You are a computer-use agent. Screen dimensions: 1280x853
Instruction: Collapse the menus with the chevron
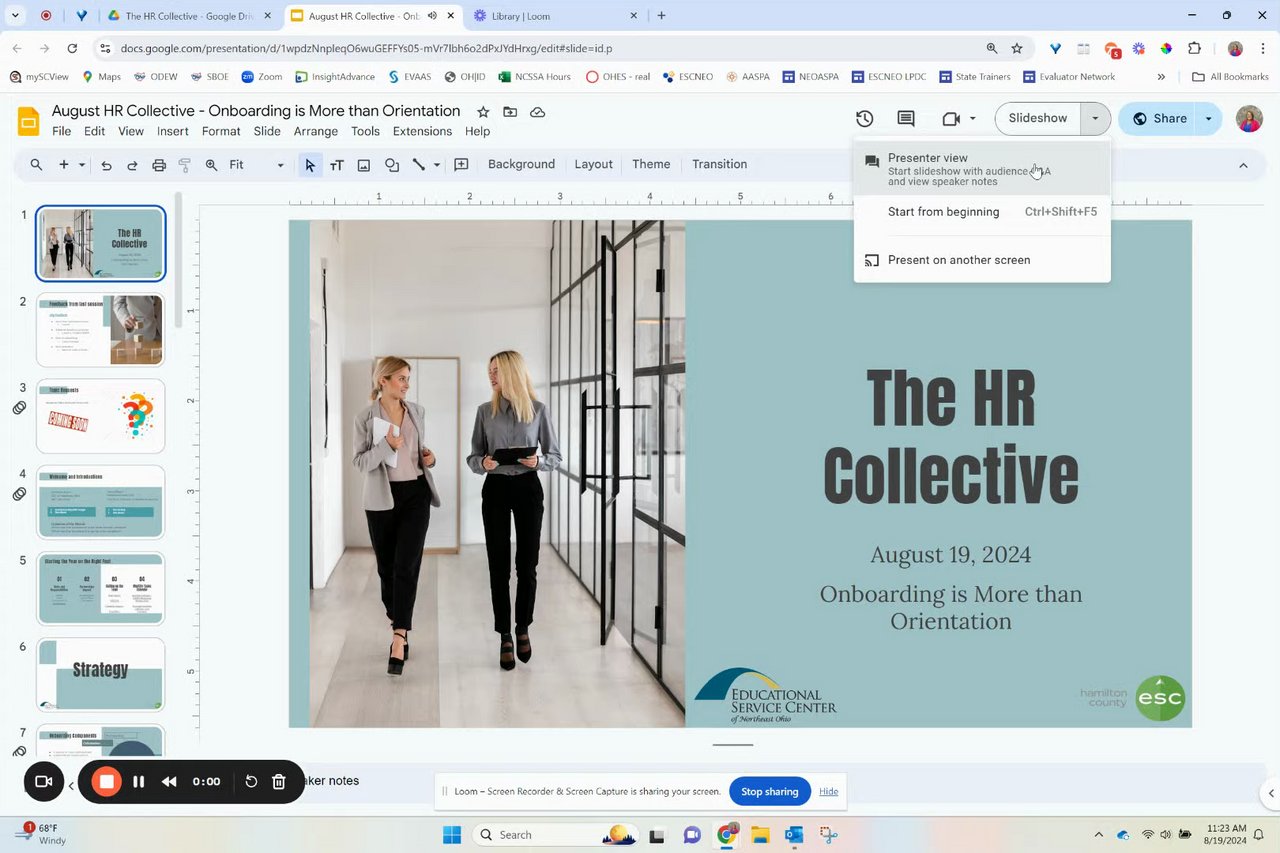(x=1243, y=165)
